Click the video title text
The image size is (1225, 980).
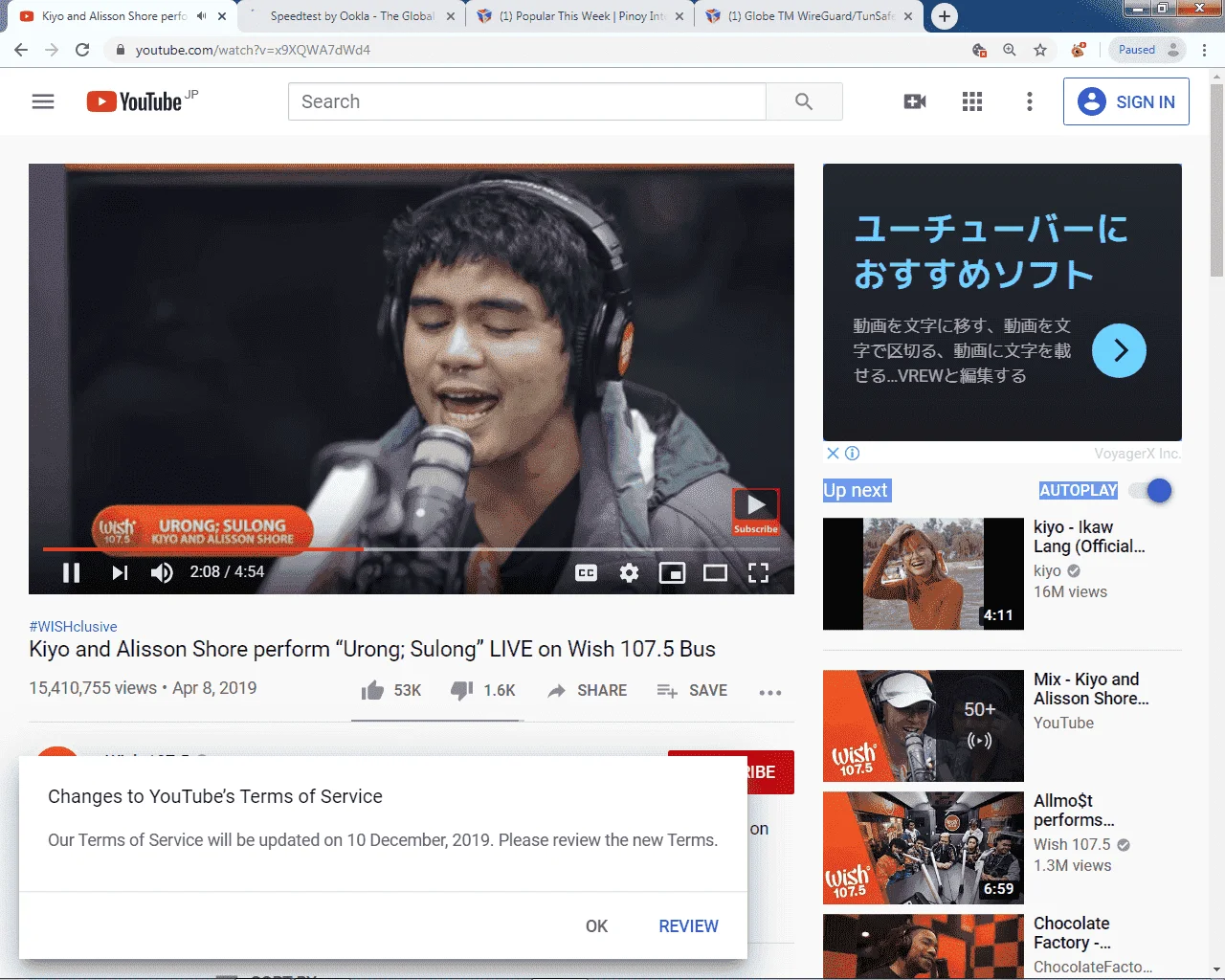372,649
